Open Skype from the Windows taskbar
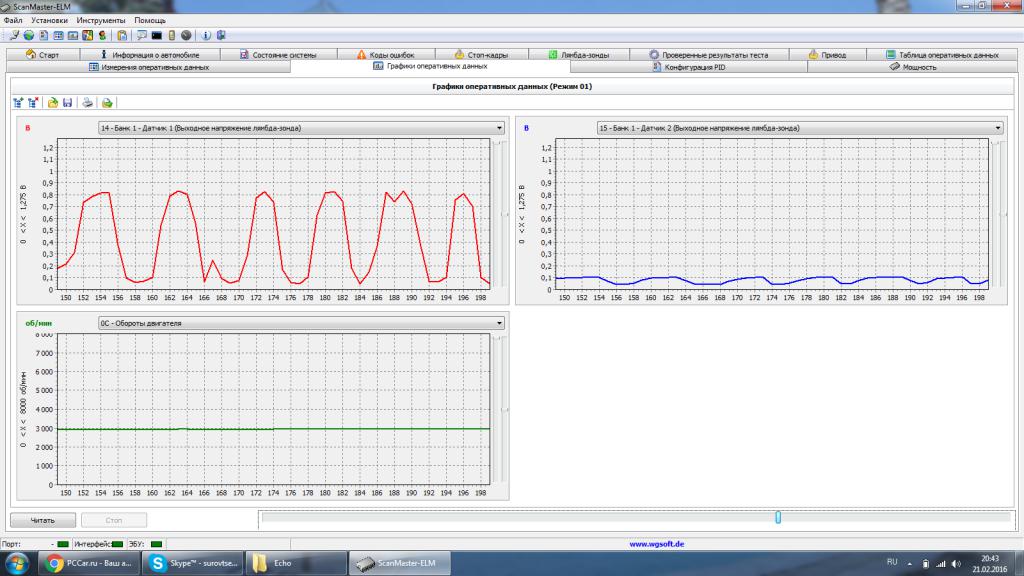The width and height of the screenshot is (1024, 576). (194, 563)
